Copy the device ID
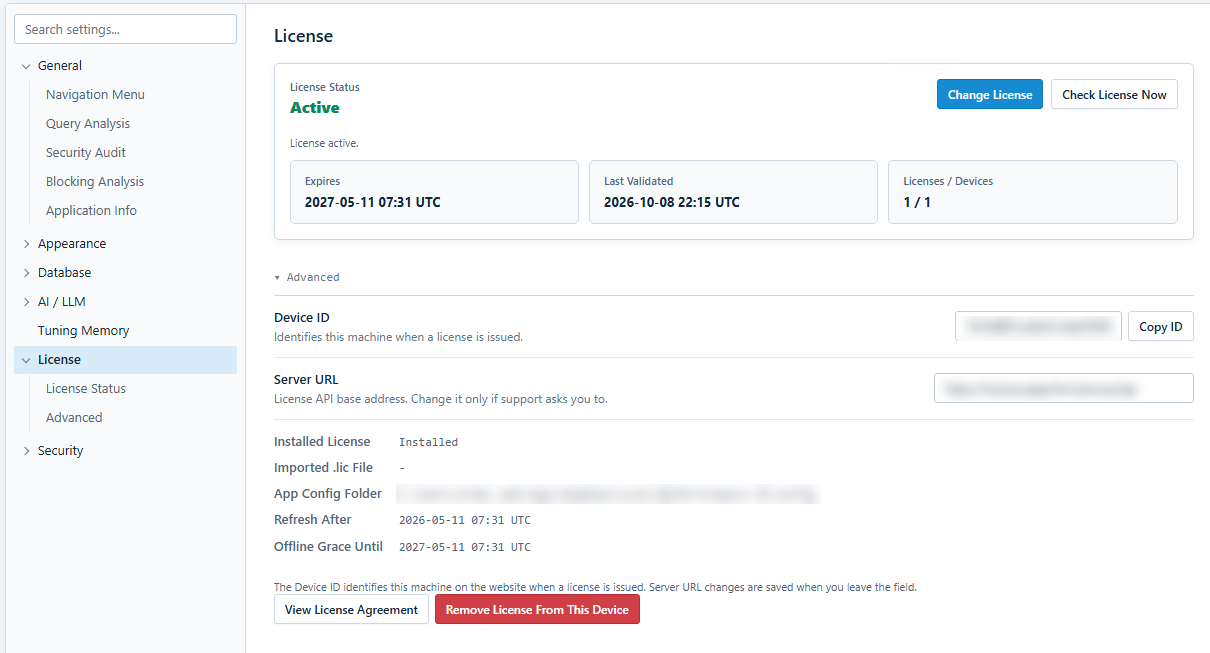1210x653 pixels. tap(1161, 327)
